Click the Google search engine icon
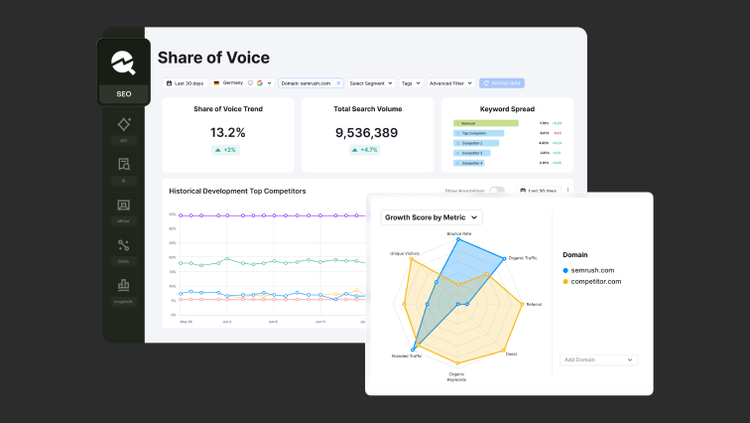 [x=260, y=83]
